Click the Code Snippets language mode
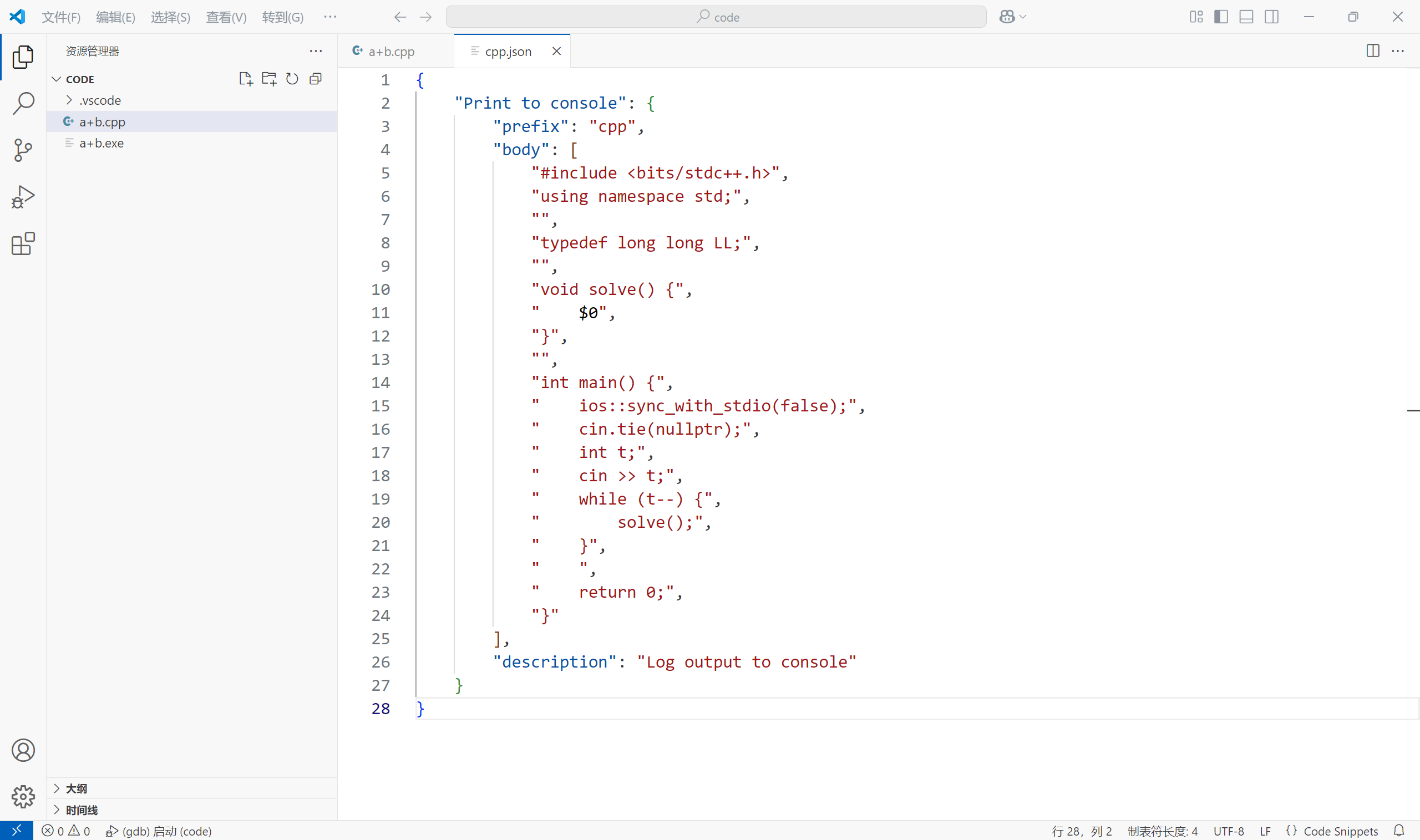The height and width of the screenshot is (840, 1420). coord(1340,831)
